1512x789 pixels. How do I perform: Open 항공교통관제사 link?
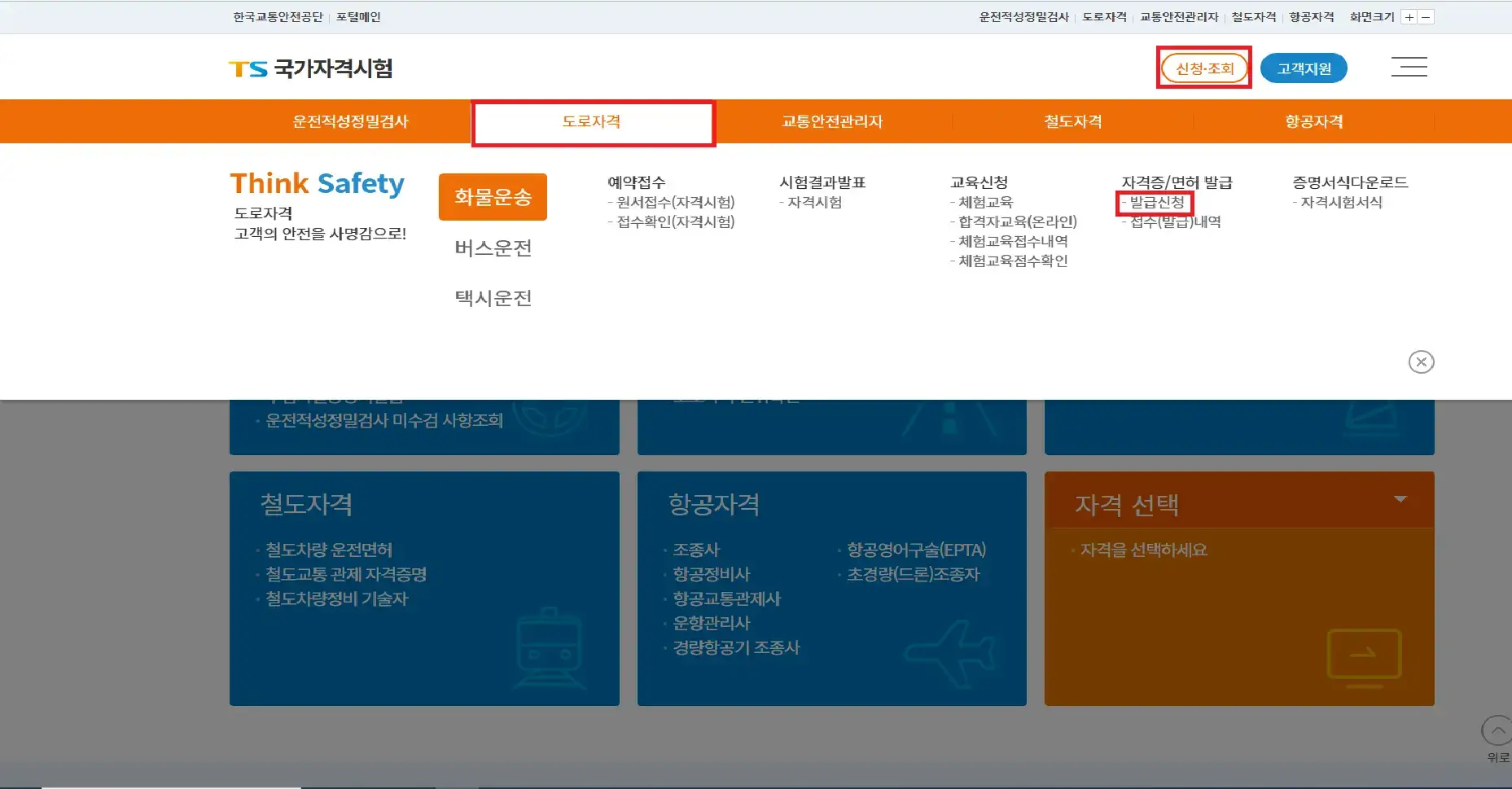tap(726, 598)
